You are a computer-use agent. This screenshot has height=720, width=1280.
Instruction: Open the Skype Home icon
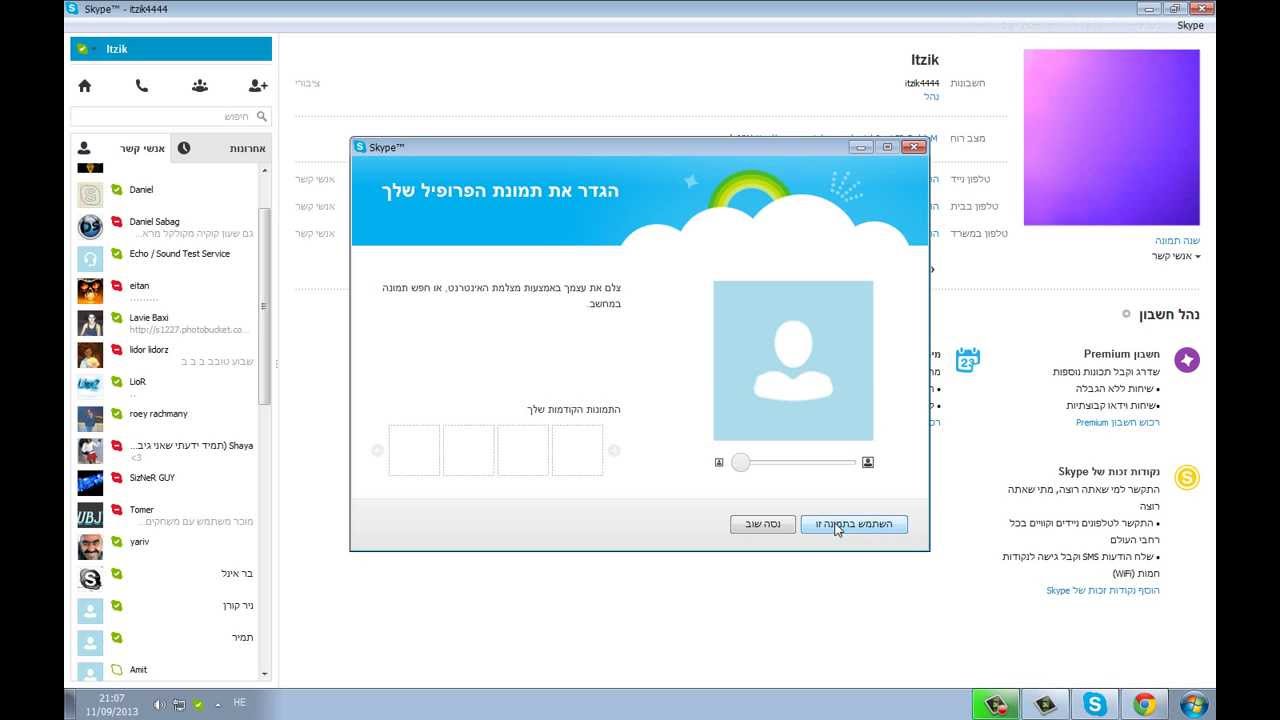[85, 86]
